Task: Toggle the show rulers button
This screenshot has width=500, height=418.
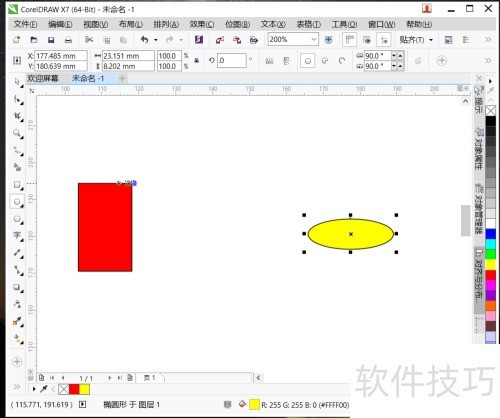Action: tap(349, 40)
